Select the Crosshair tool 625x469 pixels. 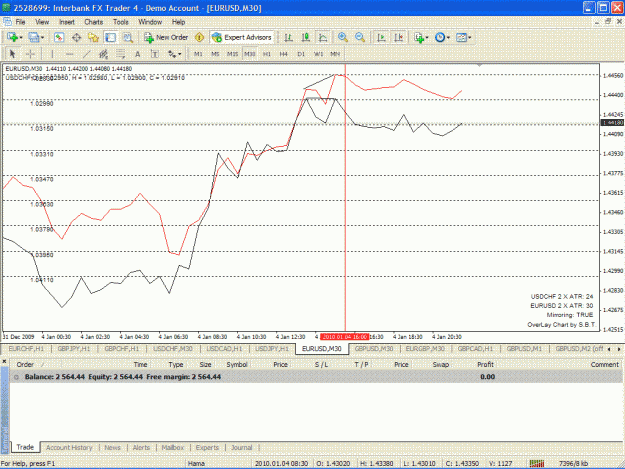pos(30,54)
